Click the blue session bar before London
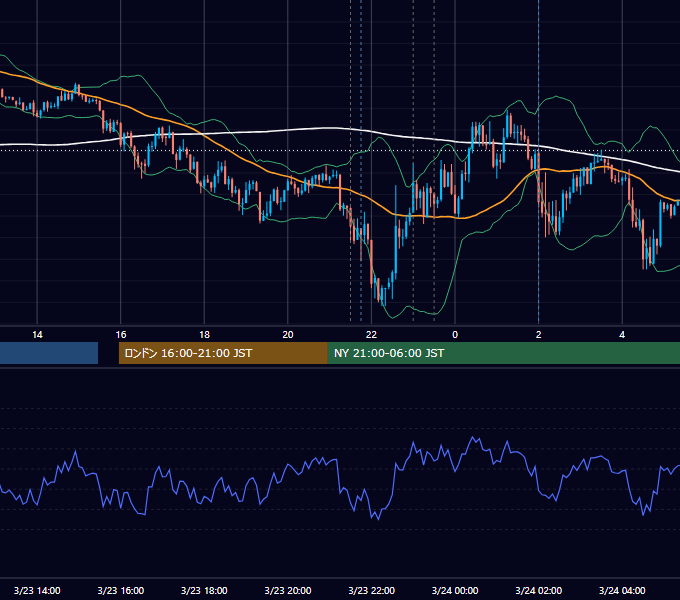680x600 pixels. tap(49, 353)
